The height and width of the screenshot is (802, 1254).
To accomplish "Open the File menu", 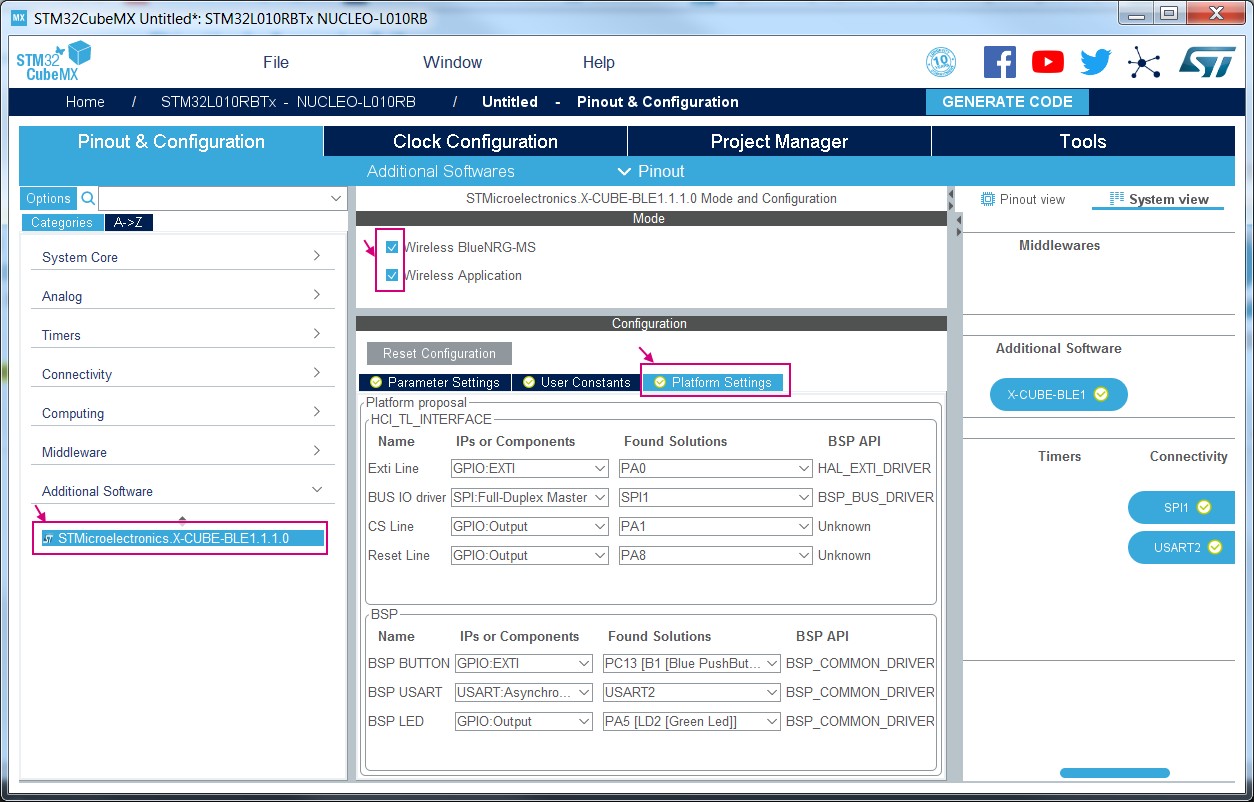I will click(x=276, y=62).
